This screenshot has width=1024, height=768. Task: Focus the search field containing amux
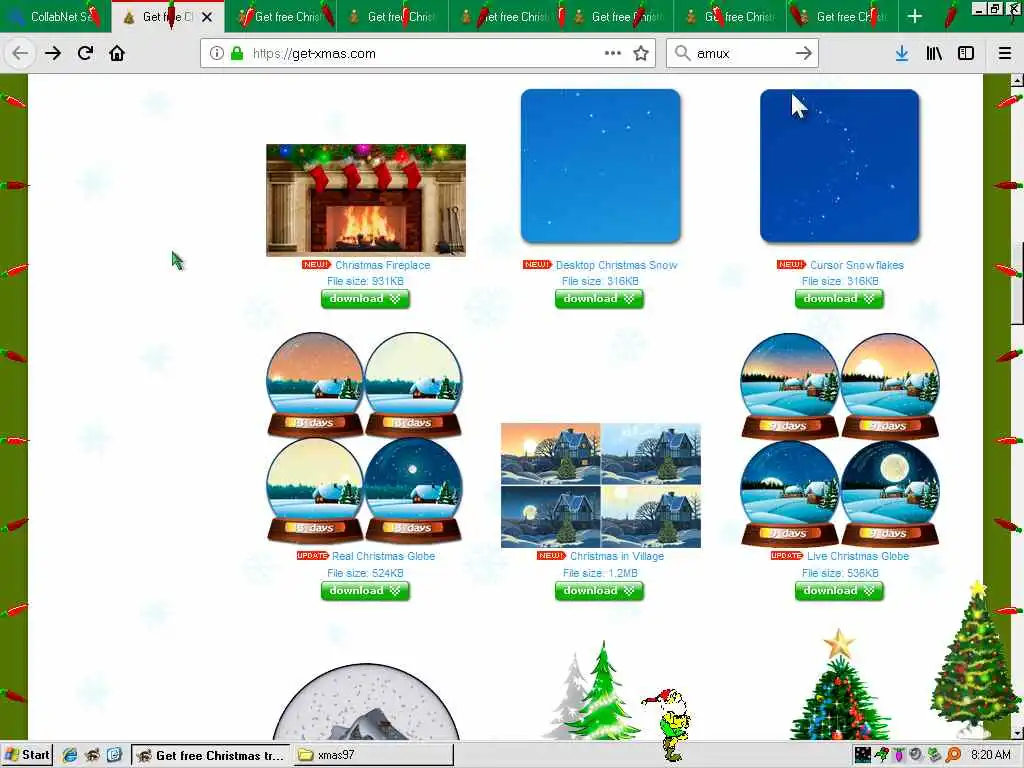pyautogui.click(x=743, y=54)
